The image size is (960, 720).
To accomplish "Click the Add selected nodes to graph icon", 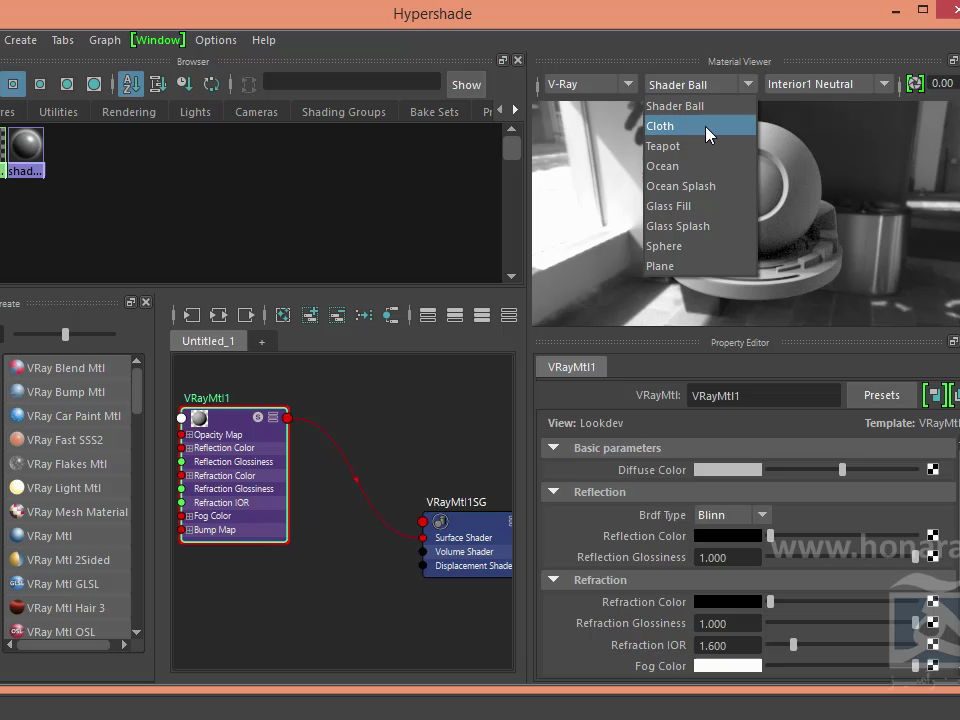I will click(x=310, y=315).
